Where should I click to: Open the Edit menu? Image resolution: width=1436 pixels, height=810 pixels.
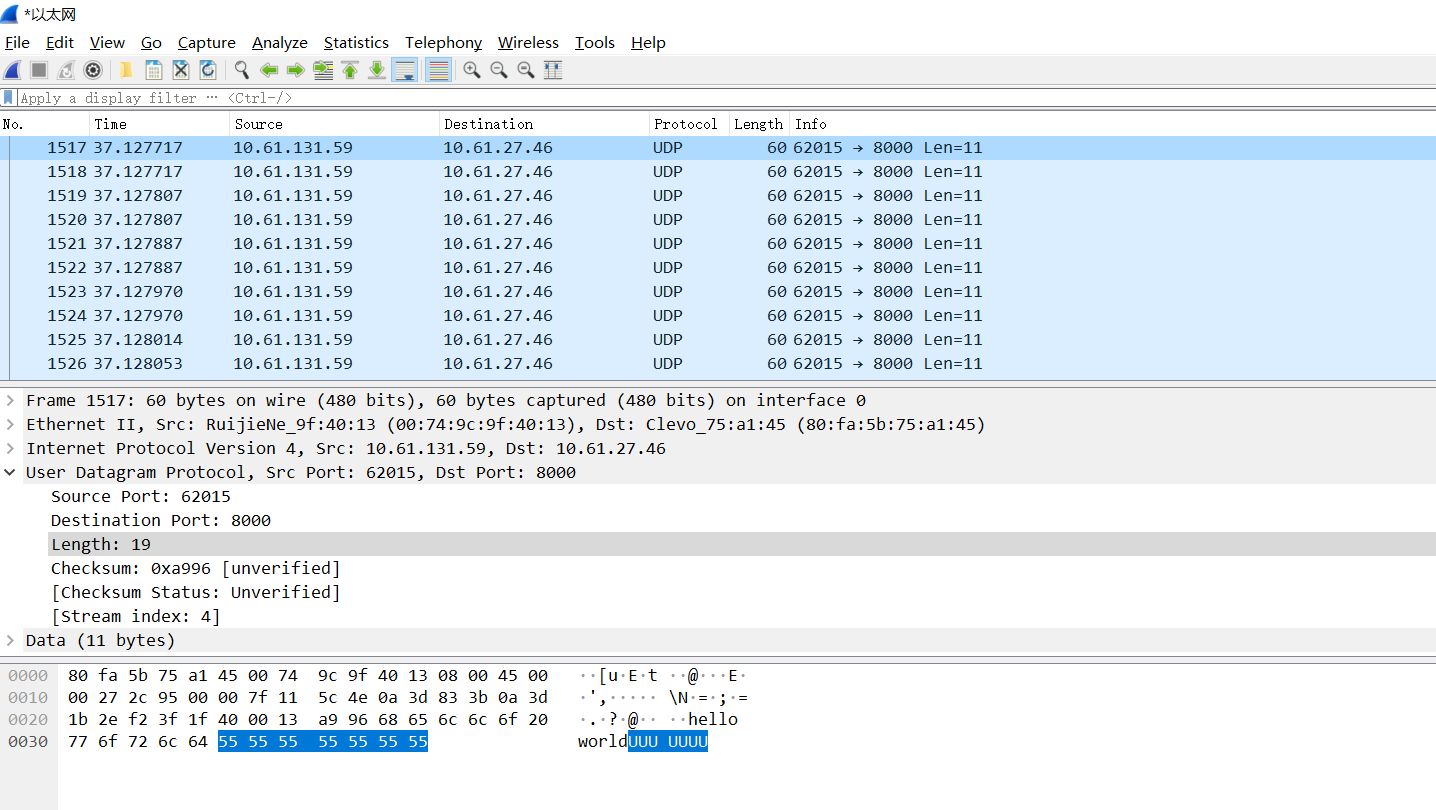(60, 42)
